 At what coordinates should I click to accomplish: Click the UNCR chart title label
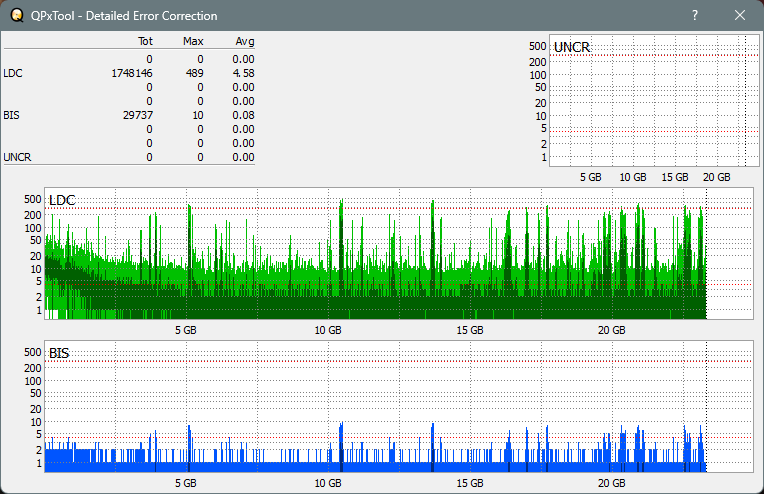click(571, 47)
